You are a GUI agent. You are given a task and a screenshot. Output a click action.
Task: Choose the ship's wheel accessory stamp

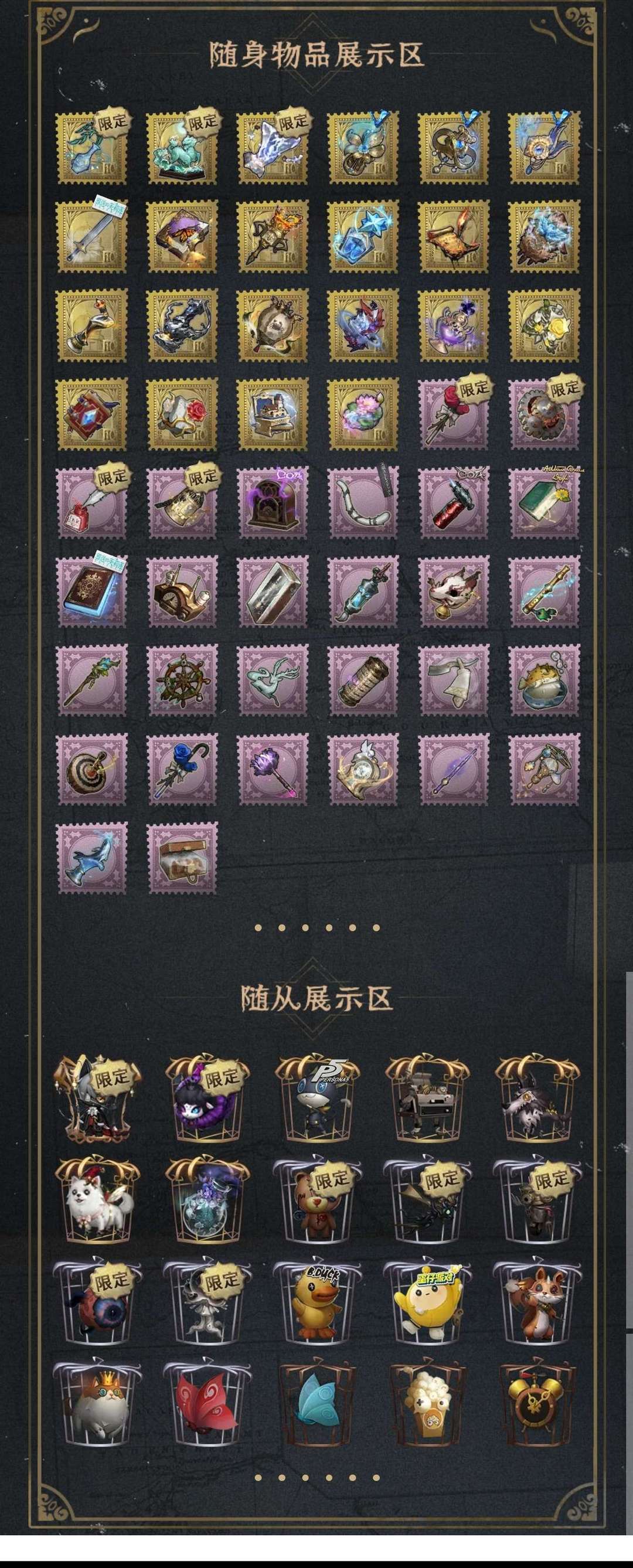click(183, 680)
